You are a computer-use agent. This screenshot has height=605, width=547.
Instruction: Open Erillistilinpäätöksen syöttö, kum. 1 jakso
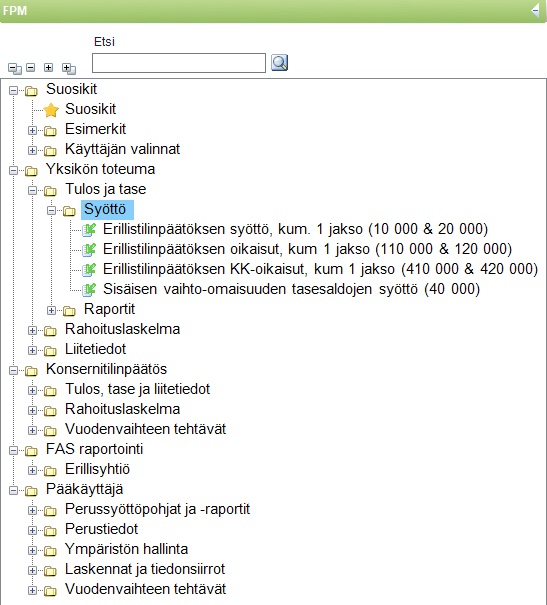295,229
